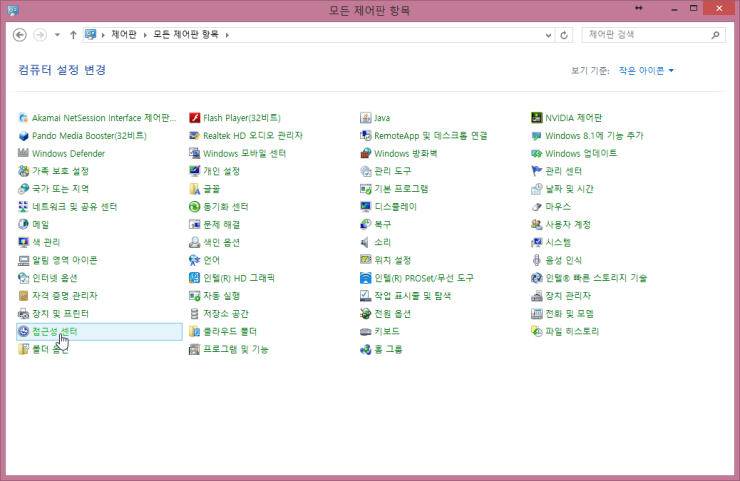The image size is (740, 481).
Task: Select 클라우드 폴더 item
Action: [230, 331]
